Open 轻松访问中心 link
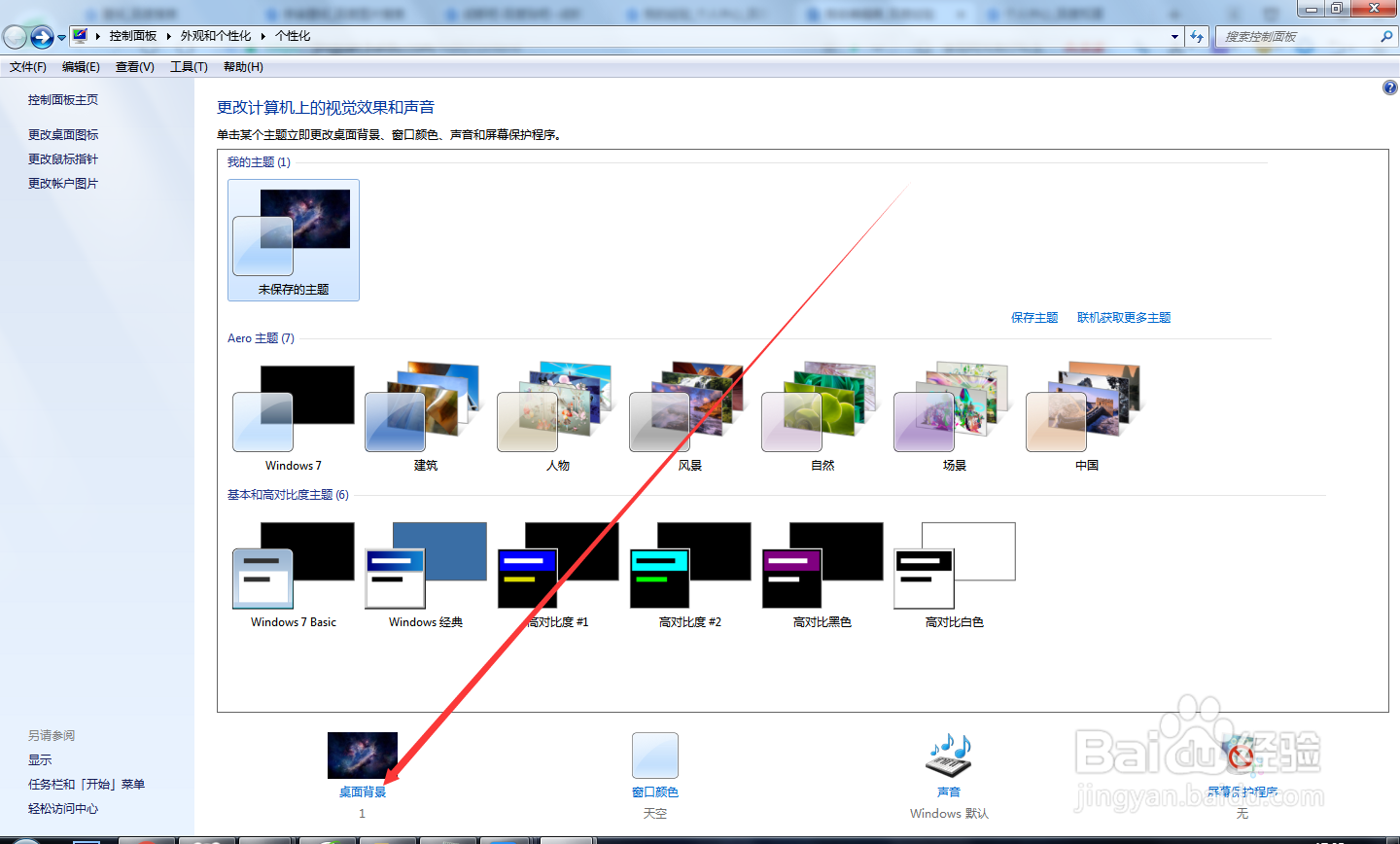 63,809
